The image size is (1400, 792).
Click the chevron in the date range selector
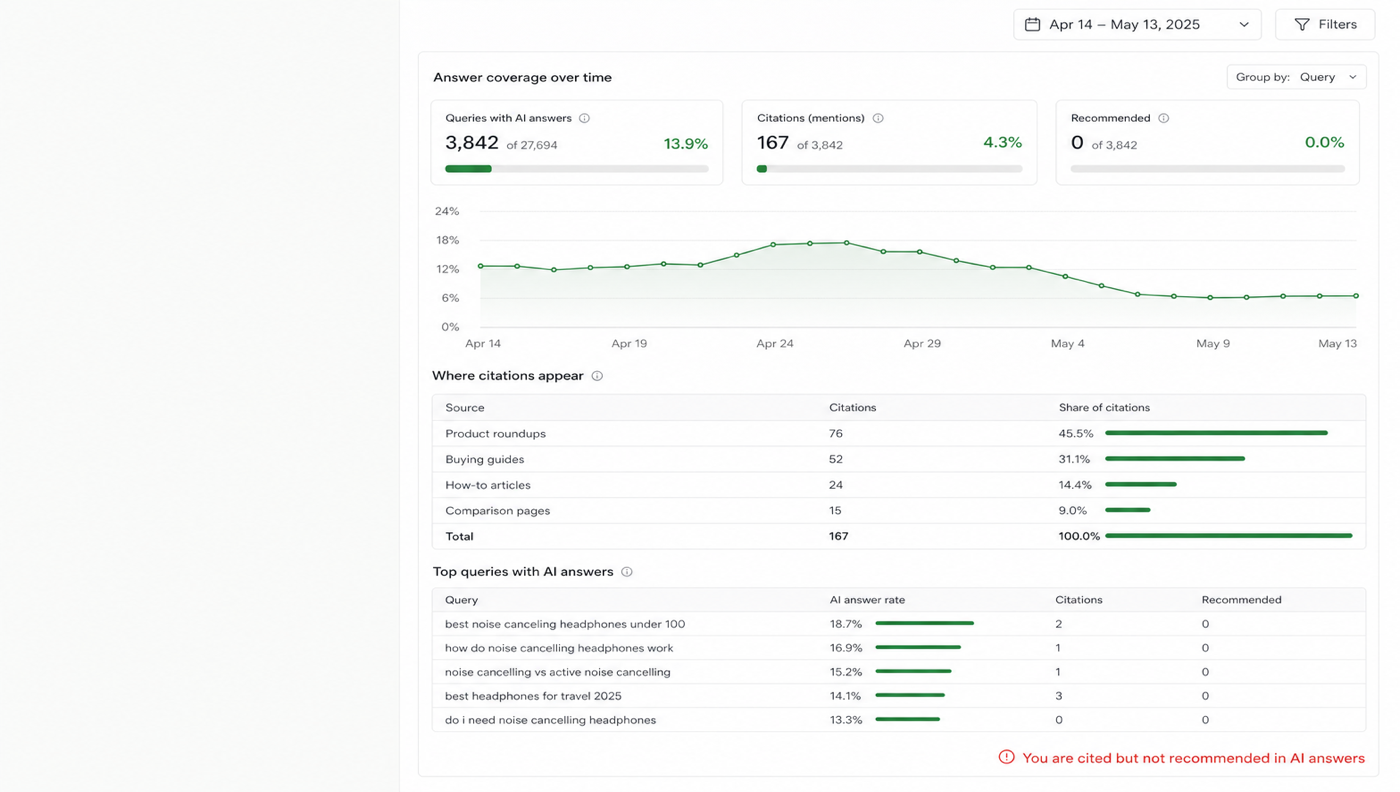pyautogui.click(x=1244, y=24)
